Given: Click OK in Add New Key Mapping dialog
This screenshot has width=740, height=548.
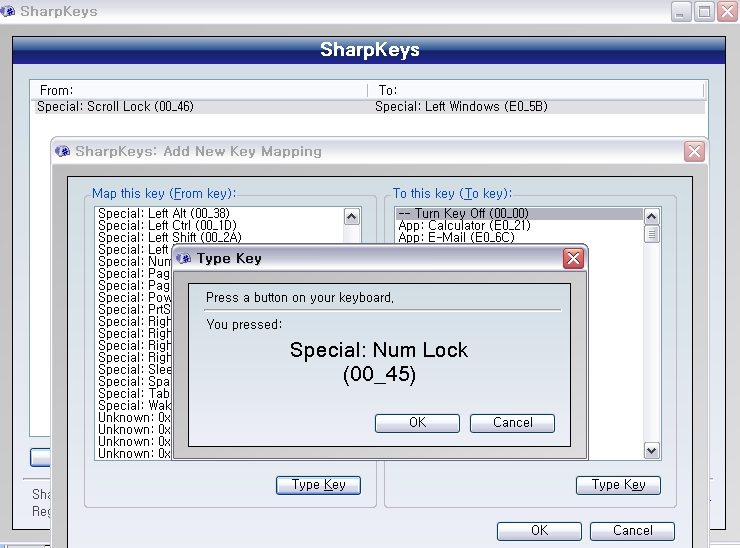Looking at the screenshot, I should pyautogui.click(x=539, y=531).
